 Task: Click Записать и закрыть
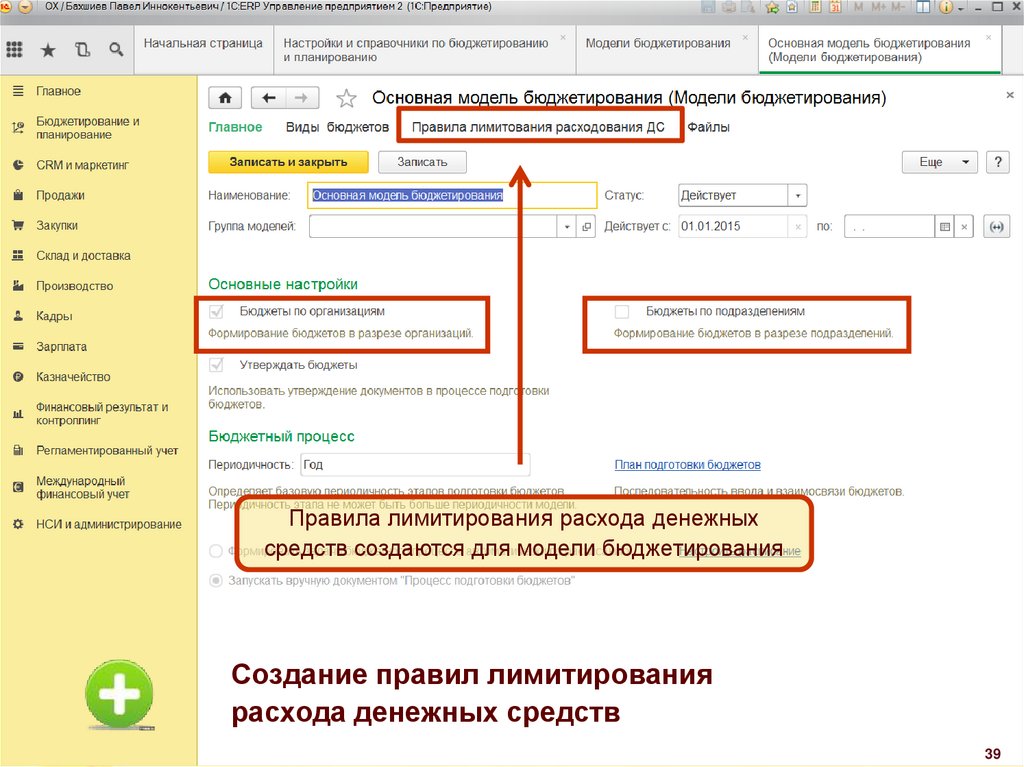(288, 162)
